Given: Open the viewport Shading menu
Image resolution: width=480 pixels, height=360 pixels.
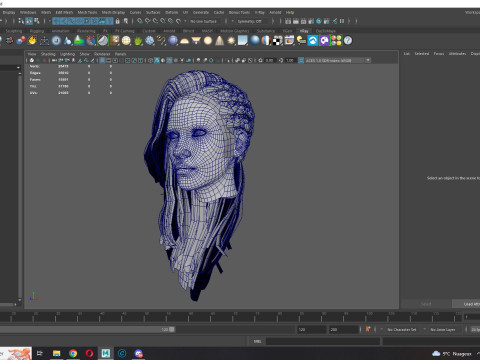Looking at the screenshot, I should pyautogui.click(x=48, y=54).
